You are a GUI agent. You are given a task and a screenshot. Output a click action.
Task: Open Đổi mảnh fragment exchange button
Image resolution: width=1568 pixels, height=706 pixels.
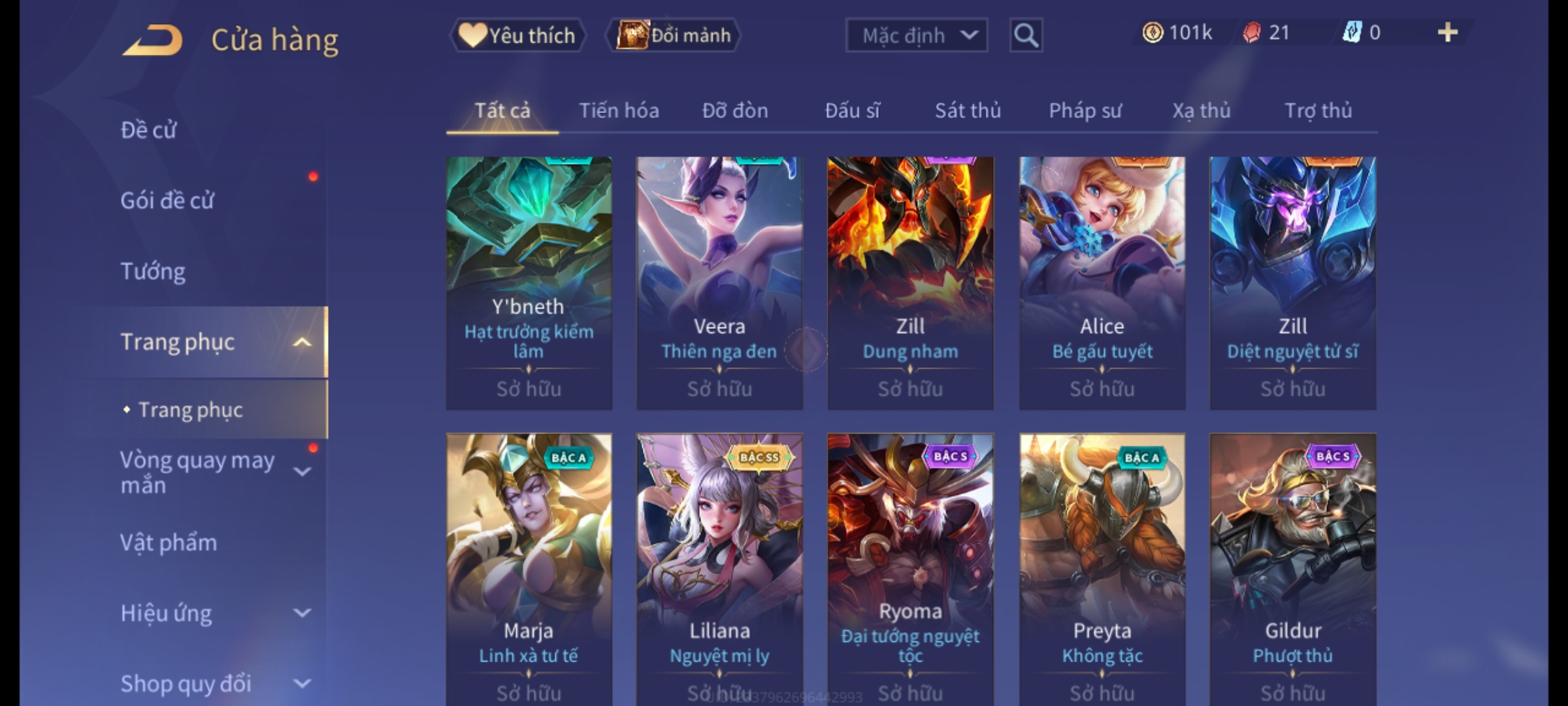click(674, 35)
